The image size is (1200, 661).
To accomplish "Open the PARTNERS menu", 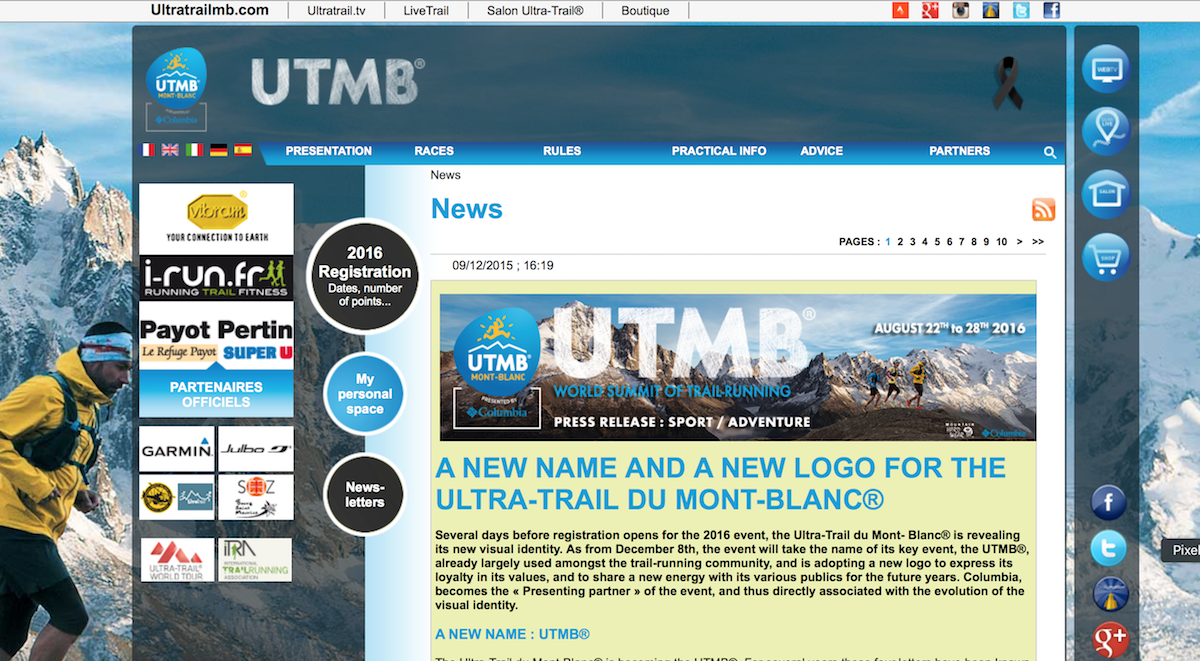I will point(959,151).
